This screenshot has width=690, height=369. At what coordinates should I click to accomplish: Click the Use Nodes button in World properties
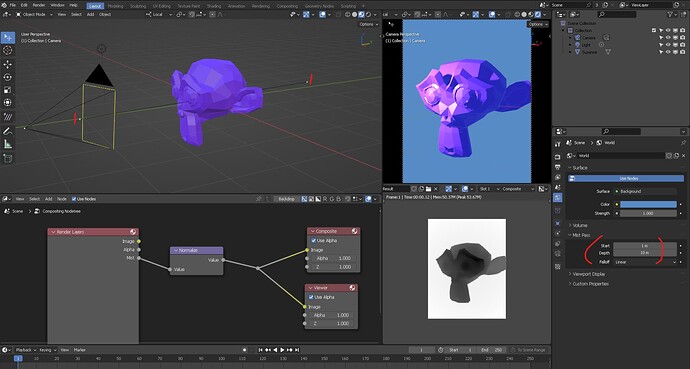pos(626,179)
